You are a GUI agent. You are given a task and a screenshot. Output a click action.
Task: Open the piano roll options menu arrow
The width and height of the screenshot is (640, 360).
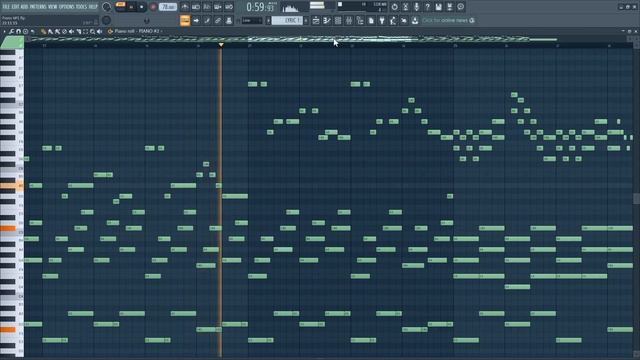(x=4, y=31)
